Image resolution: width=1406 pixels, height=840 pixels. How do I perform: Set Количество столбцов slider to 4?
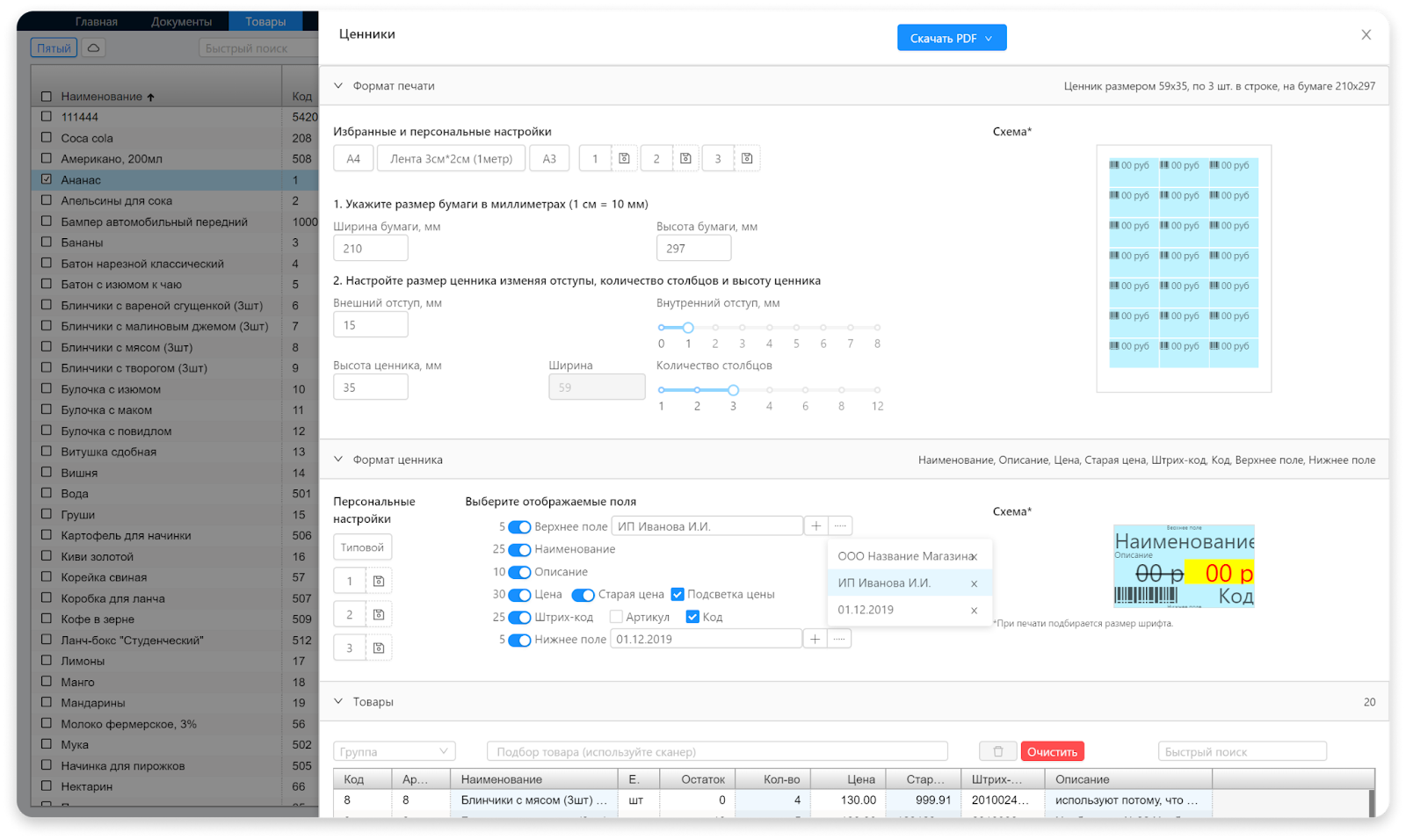tap(769, 390)
